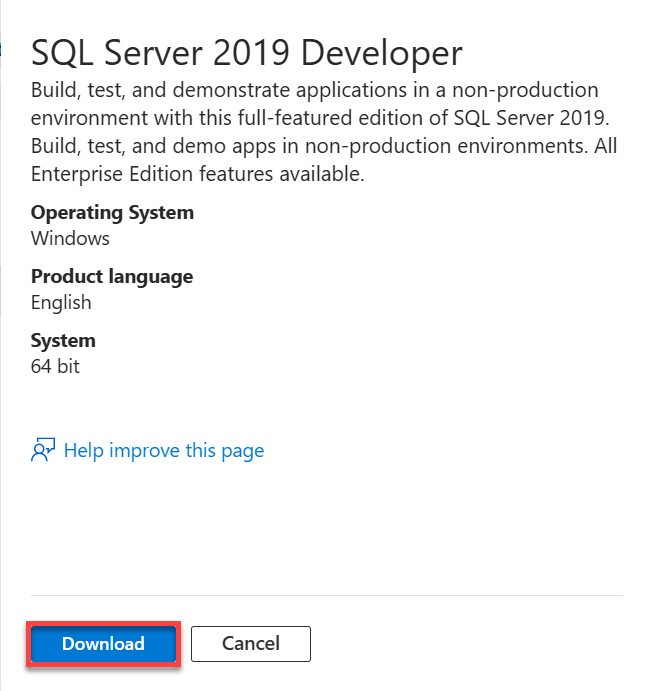
Task: Click the SQL Server 2019 Developer heading
Action: click(246, 53)
